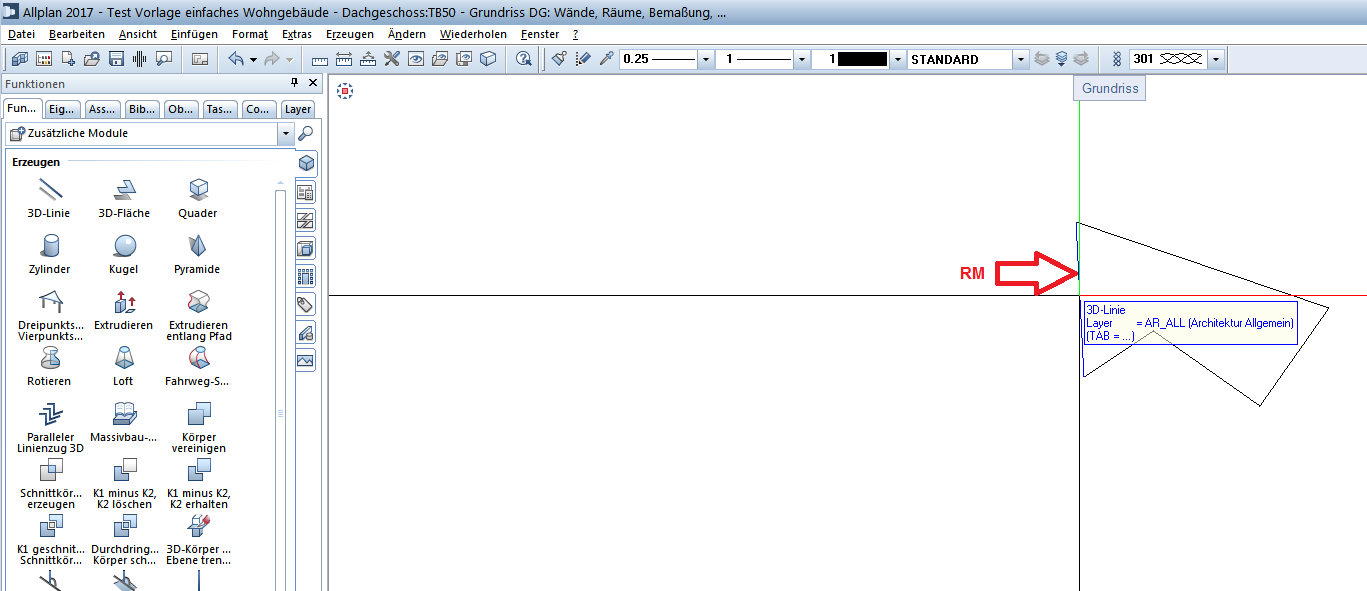
Task: Expand the pen thickness 0.25 dropdown
Action: tap(706, 59)
